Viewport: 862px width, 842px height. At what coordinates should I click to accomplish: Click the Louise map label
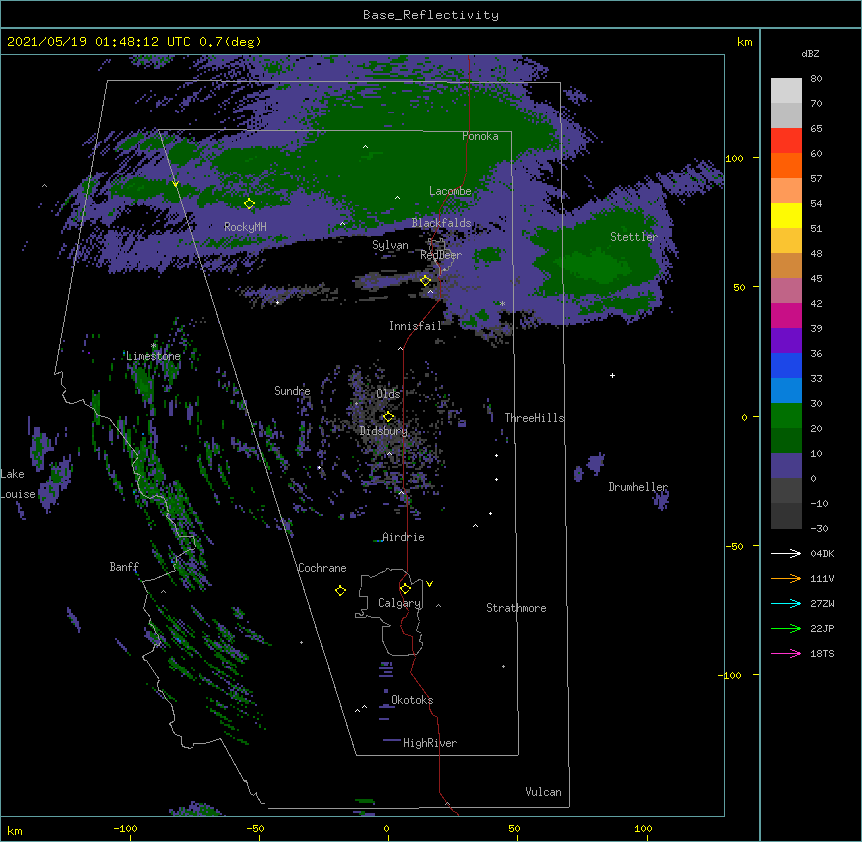click(18, 494)
